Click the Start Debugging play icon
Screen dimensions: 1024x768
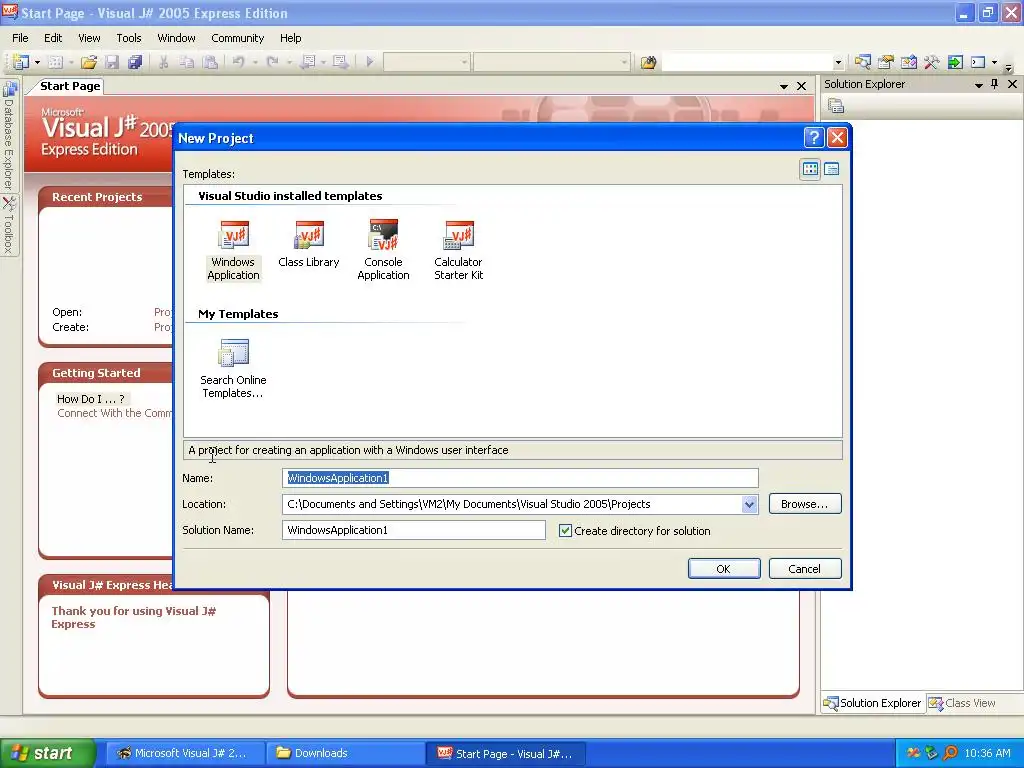click(370, 62)
